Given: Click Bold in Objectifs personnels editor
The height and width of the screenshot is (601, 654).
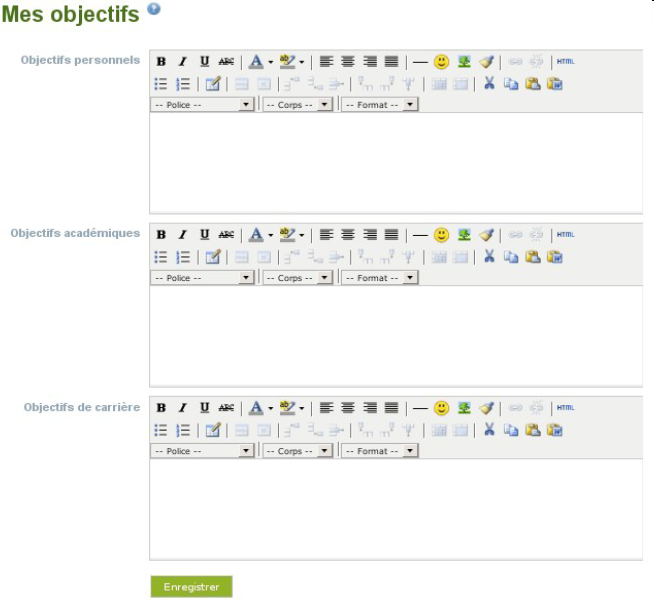Looking at the screenshot, I should 161,62.
